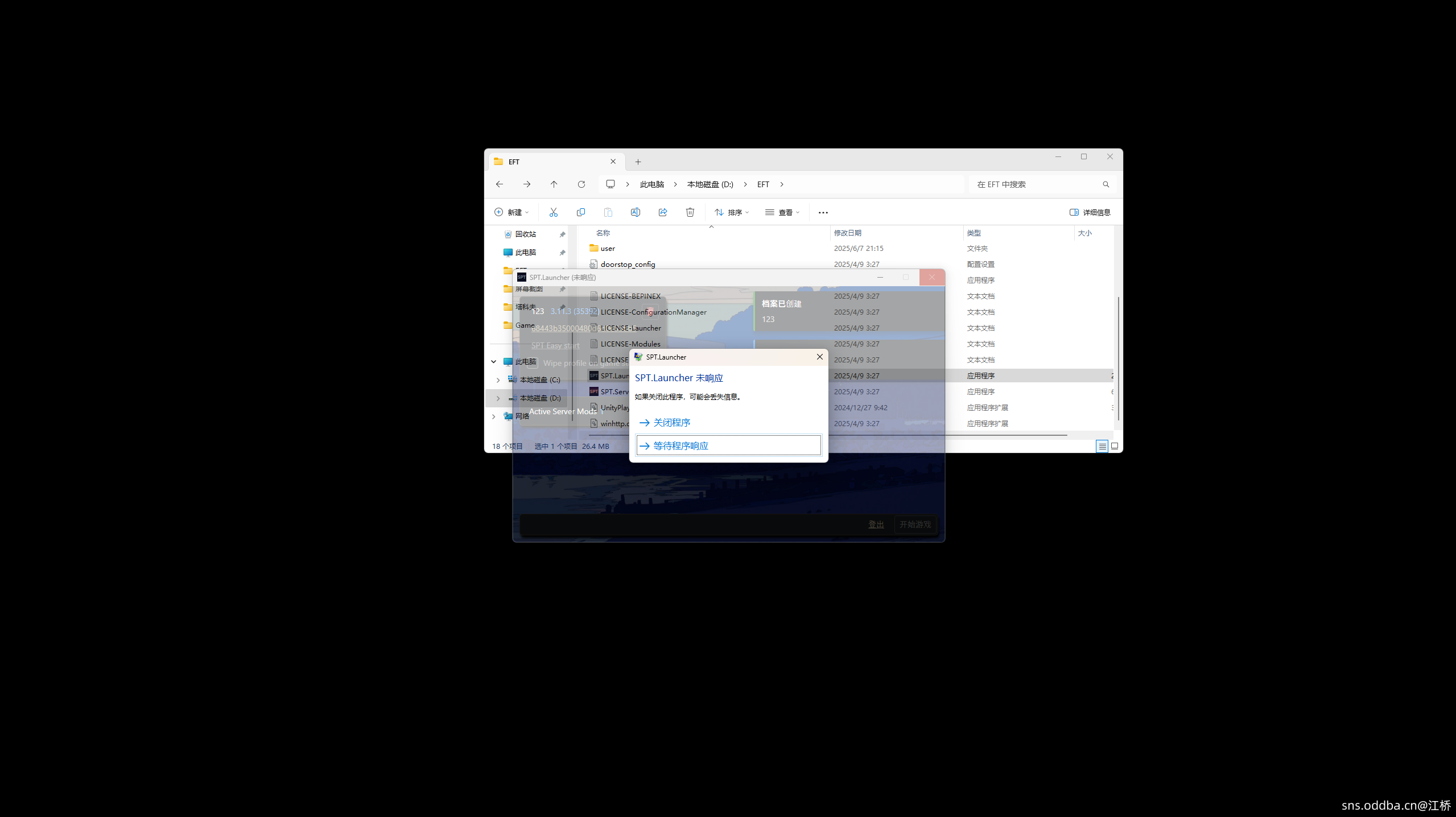Click the chevron after EFT in the address bar
This screenshot has width=1456, height=817.
coord(781,184)
